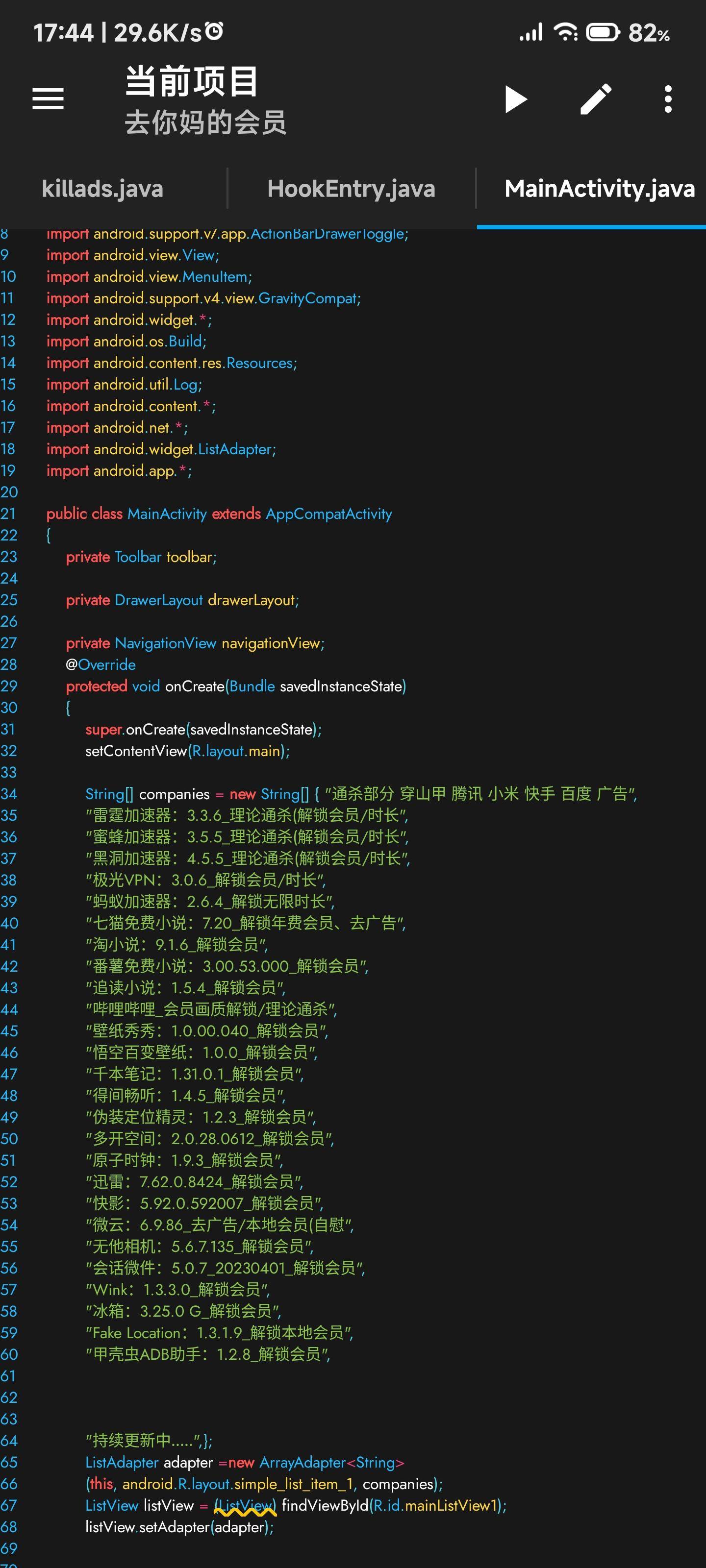Open the hamburger navigation menu

[x=48, y=98]
